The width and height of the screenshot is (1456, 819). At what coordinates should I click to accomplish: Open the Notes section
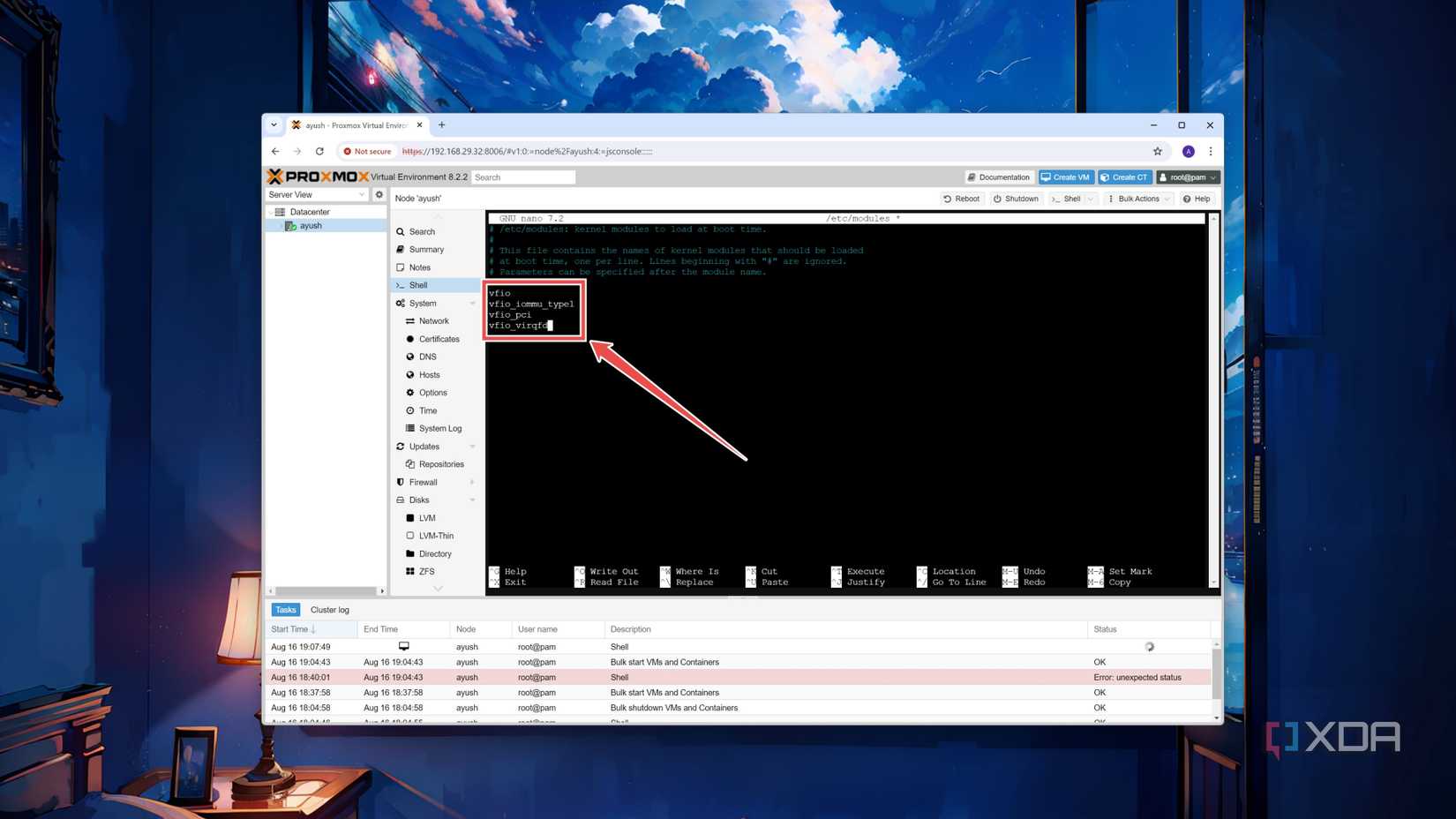[x=419, y=267]
